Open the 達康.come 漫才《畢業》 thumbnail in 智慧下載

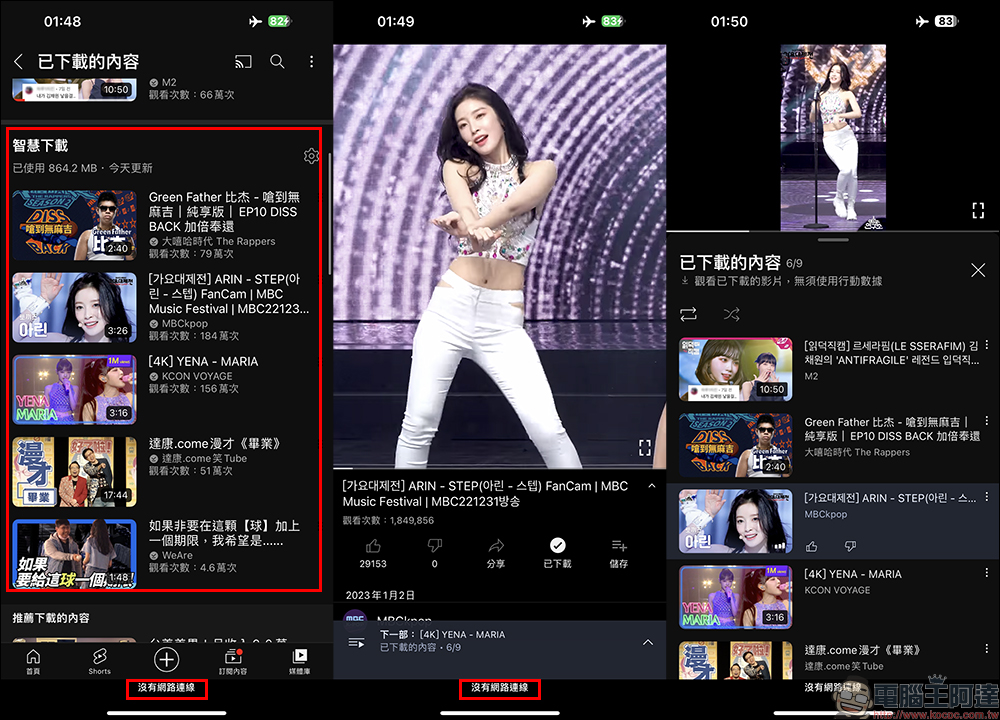75,472
